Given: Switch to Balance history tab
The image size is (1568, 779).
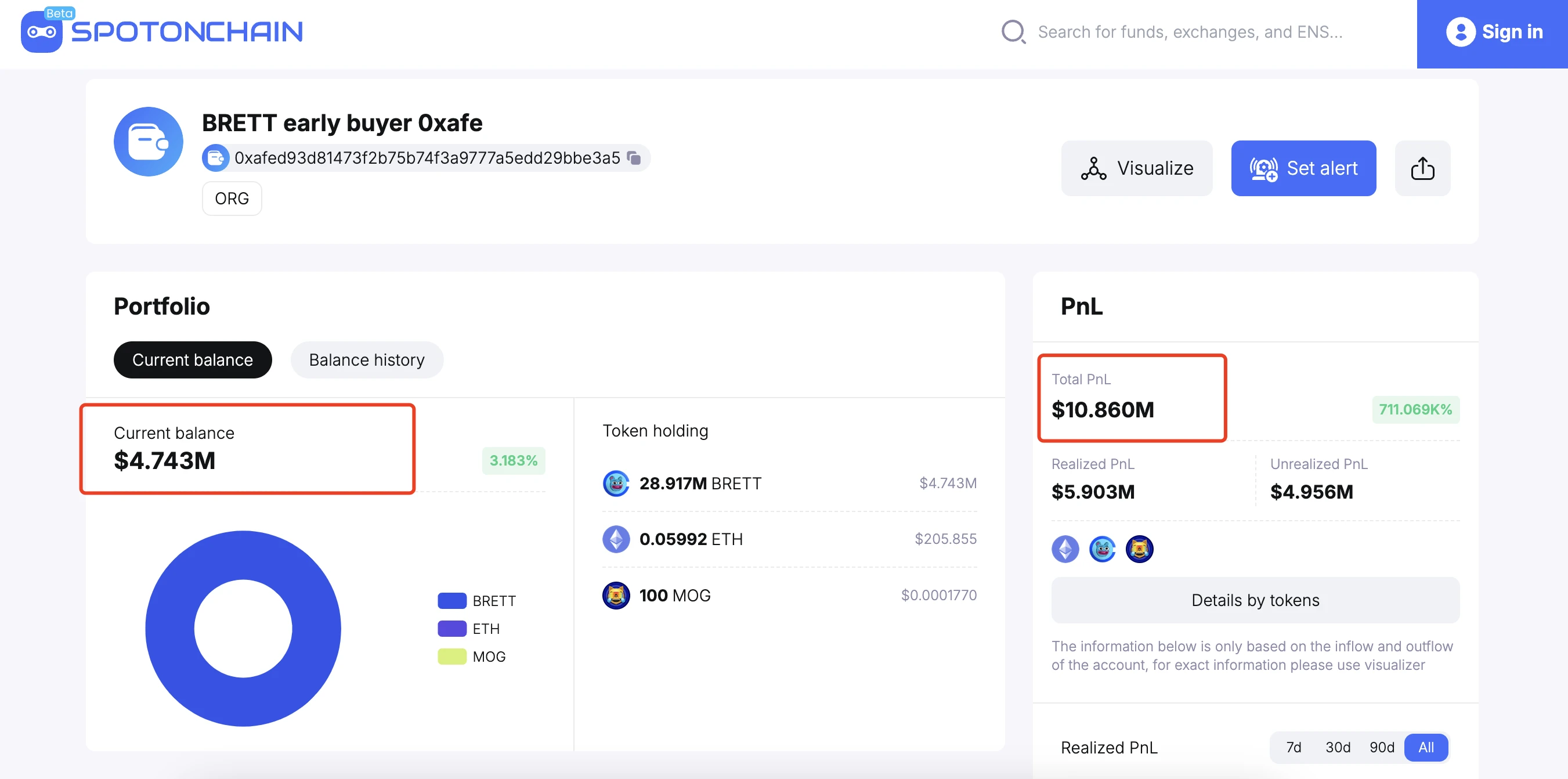Looking at the screenshot, I should (366, 360).
